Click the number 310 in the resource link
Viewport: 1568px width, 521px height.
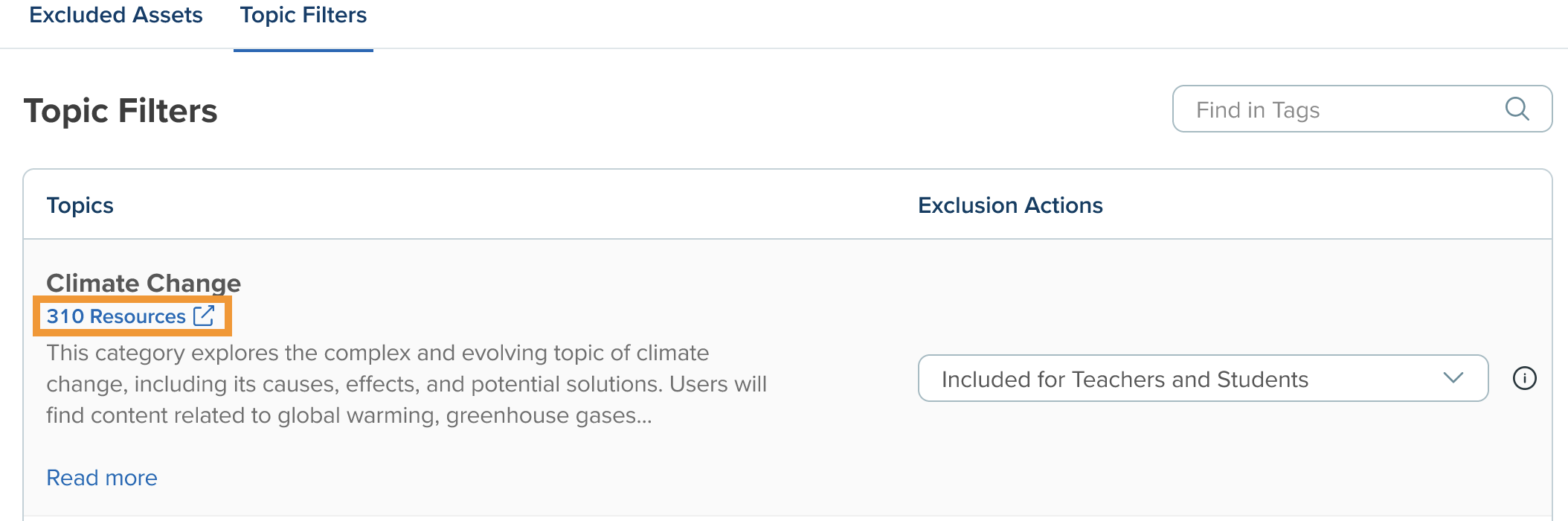pos(65,316)
